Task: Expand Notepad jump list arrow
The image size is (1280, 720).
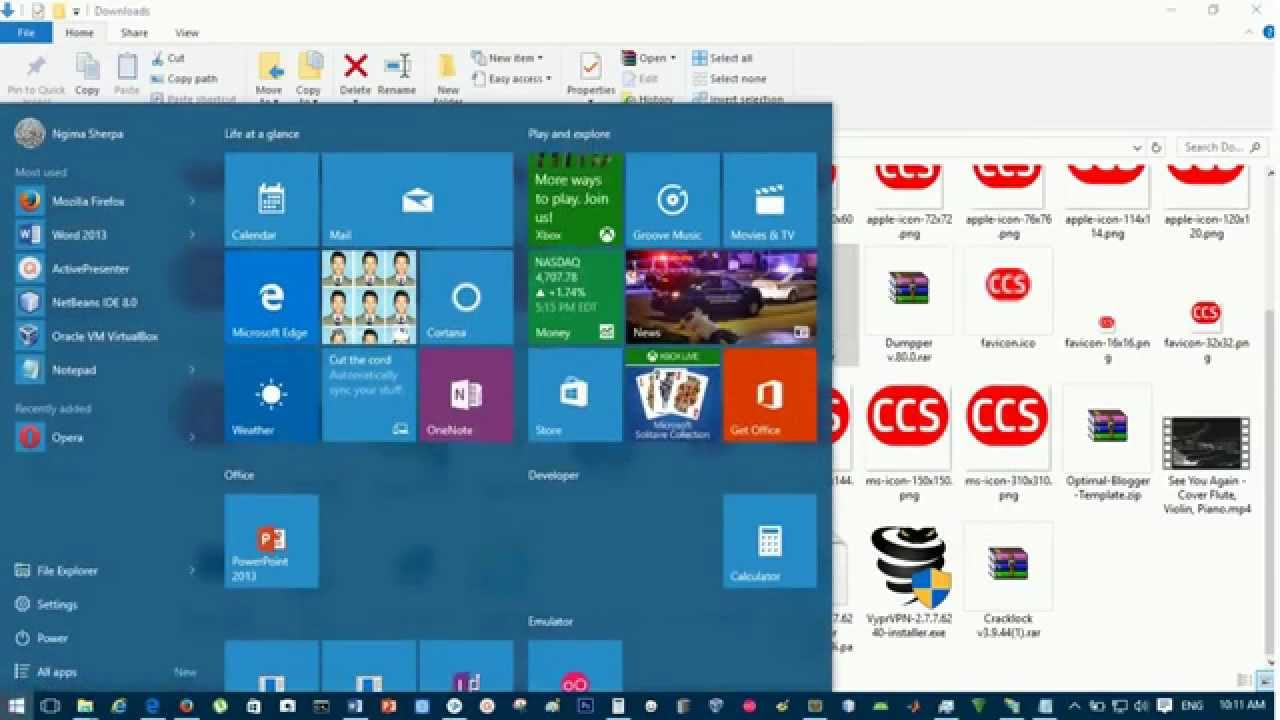Action: click(x=192, y=370)
